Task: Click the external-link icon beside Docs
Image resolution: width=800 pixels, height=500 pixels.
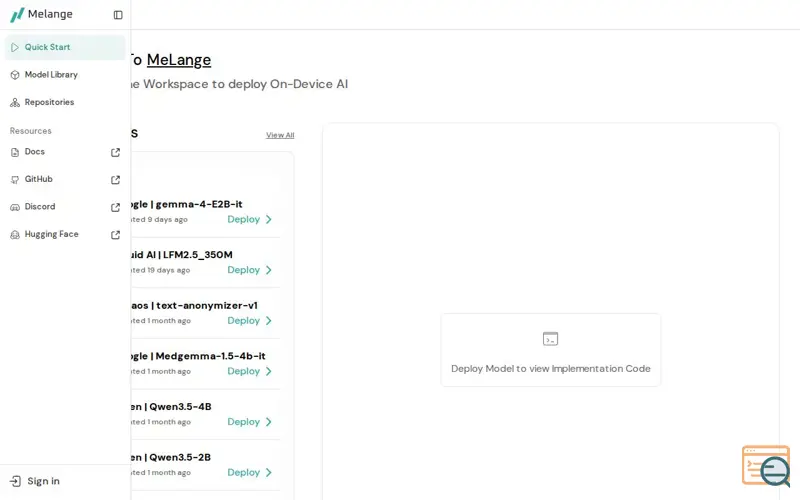Action: click(115, 152)
